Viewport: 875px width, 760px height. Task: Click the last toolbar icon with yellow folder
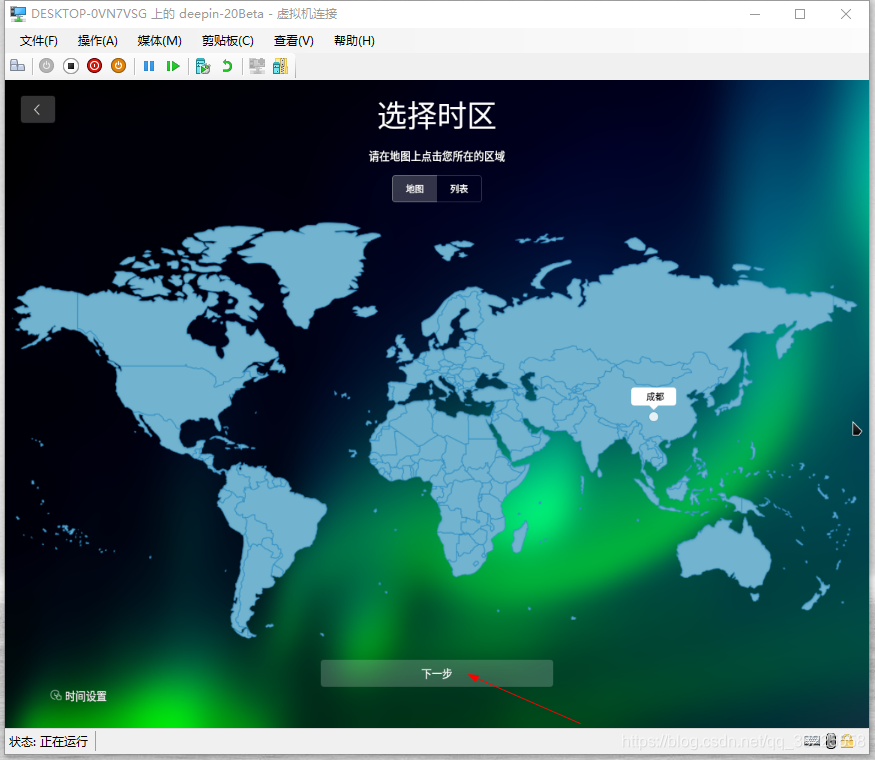click(280, 66)
